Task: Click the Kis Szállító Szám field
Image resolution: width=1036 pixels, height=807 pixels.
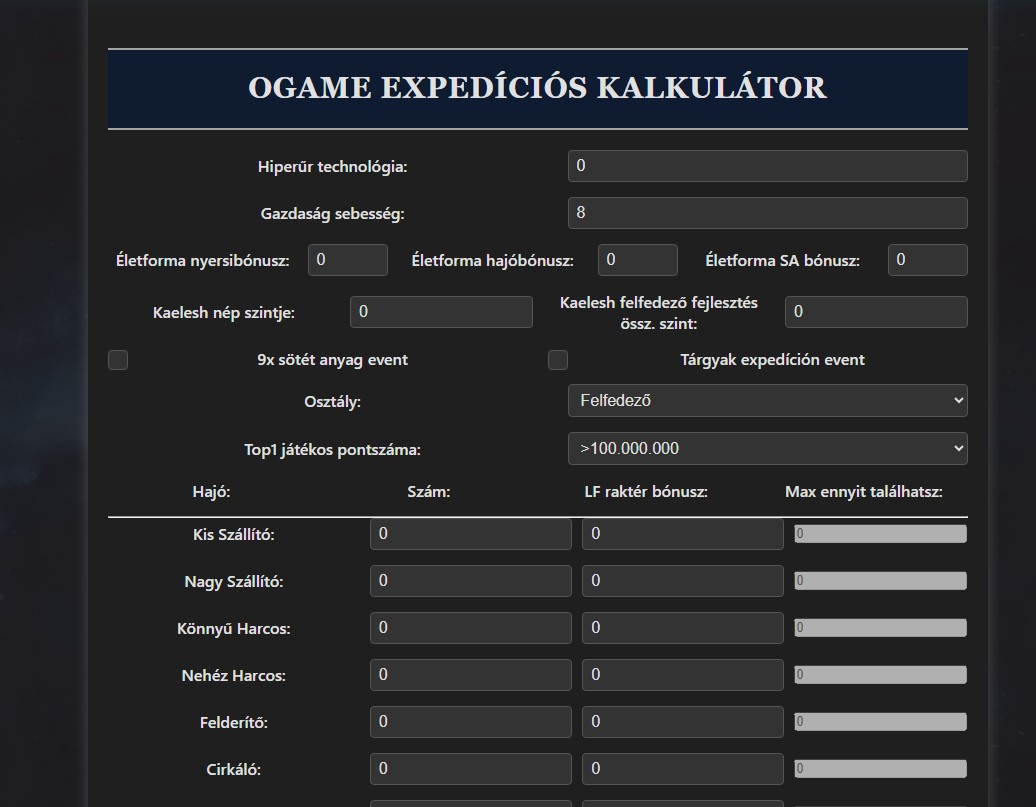Action: (x=471, y=534)
